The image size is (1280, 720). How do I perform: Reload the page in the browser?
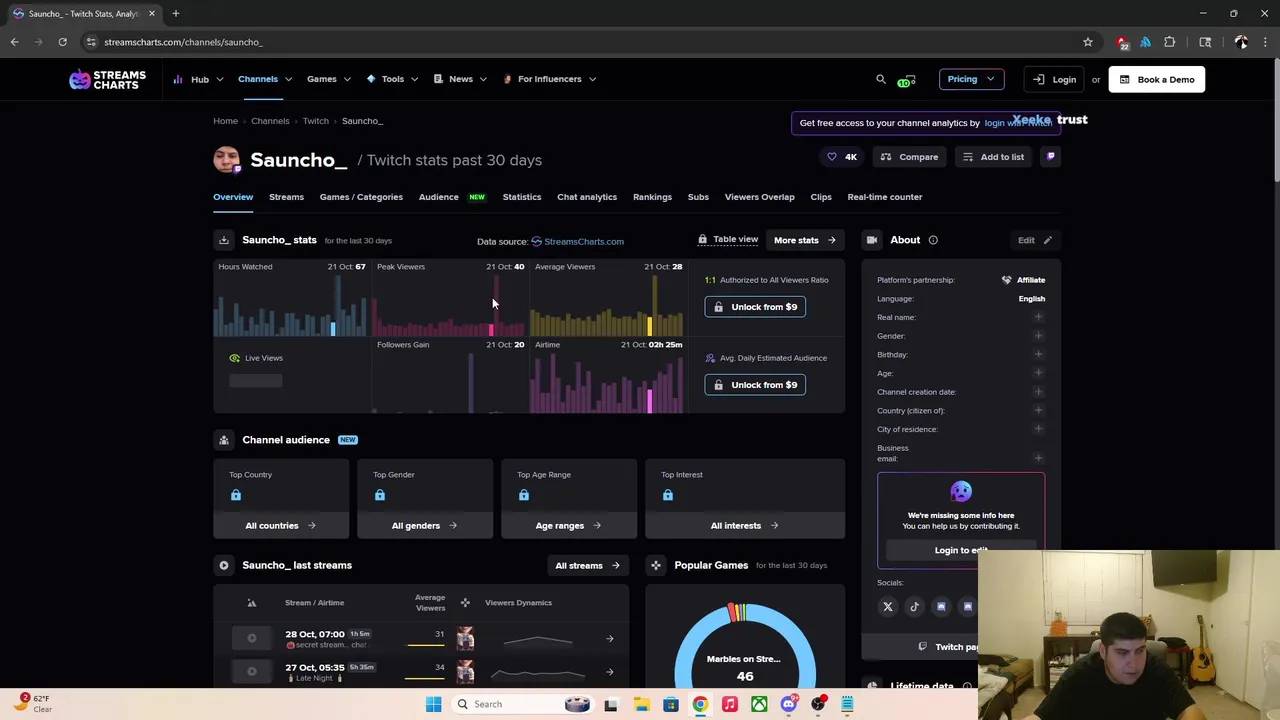(x=62, y=42)
